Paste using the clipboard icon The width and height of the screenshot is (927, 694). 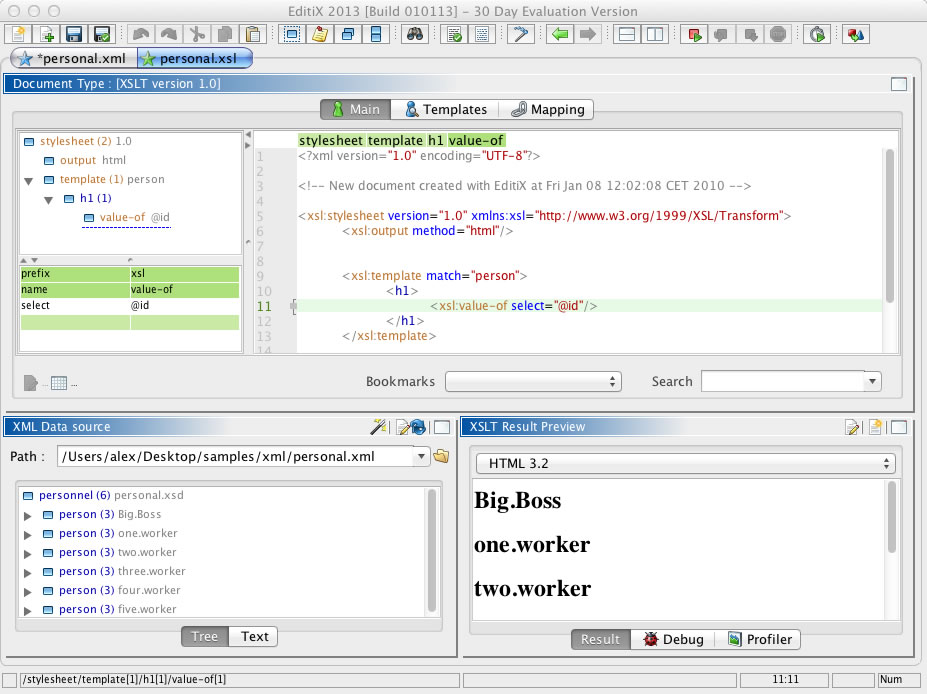(x=253, y=34)
